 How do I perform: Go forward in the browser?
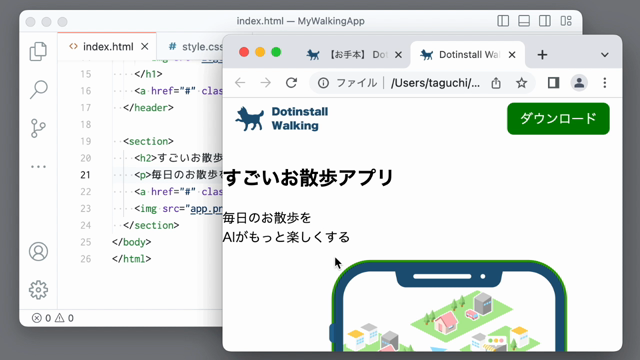click(266, 83)
